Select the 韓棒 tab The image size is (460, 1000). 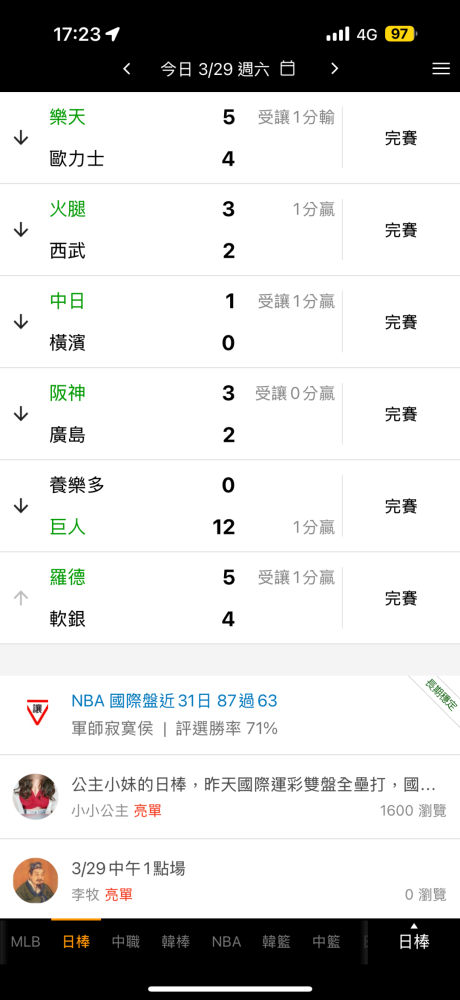pyautogui.click(x=176, y=942)
